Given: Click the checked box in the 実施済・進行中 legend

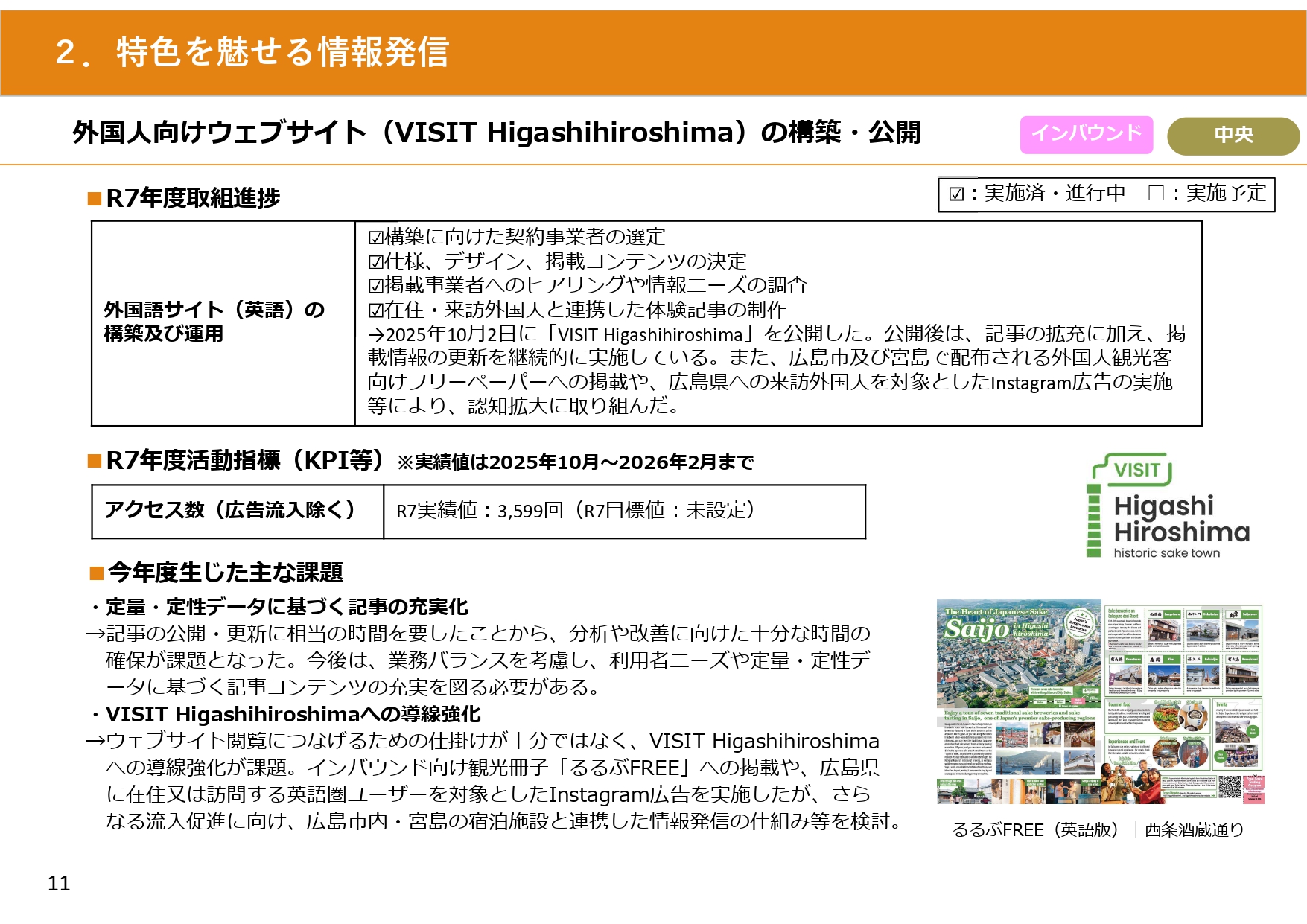Looking at the screenshot, I should coord(956,194).
